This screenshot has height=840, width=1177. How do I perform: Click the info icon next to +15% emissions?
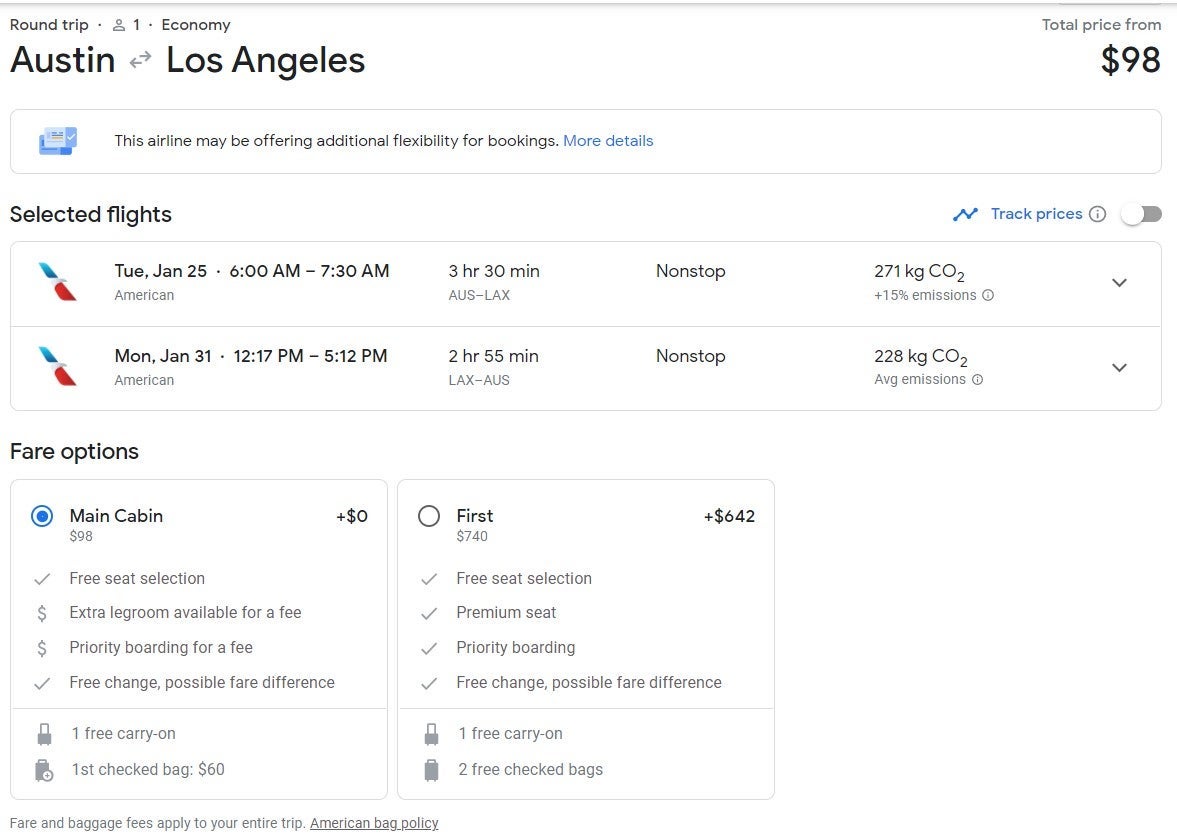[988, 295]
